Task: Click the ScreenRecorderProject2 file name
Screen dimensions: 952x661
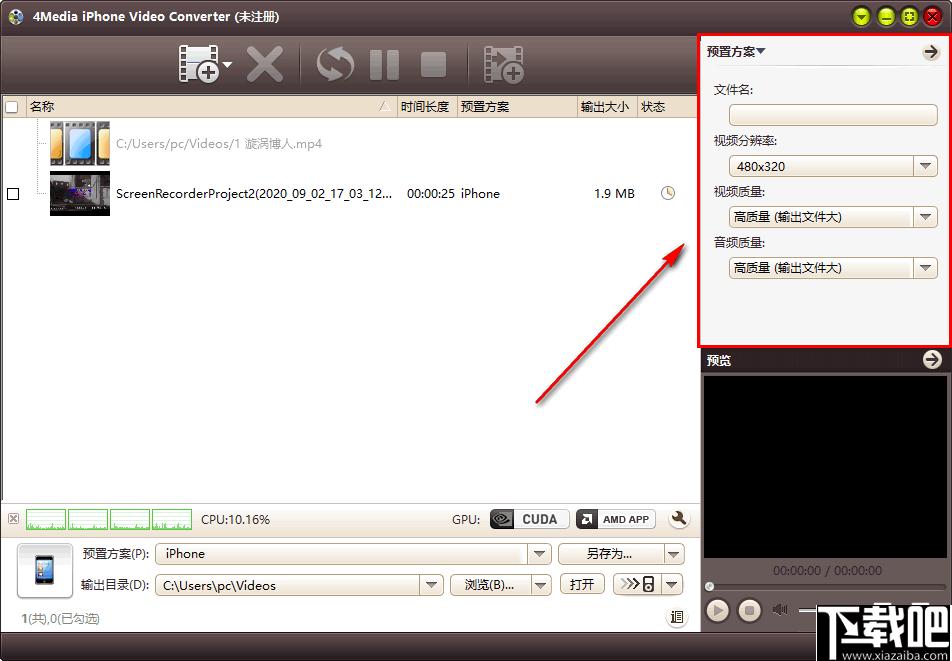Action: pyautogui.click(x=254, y=194)
